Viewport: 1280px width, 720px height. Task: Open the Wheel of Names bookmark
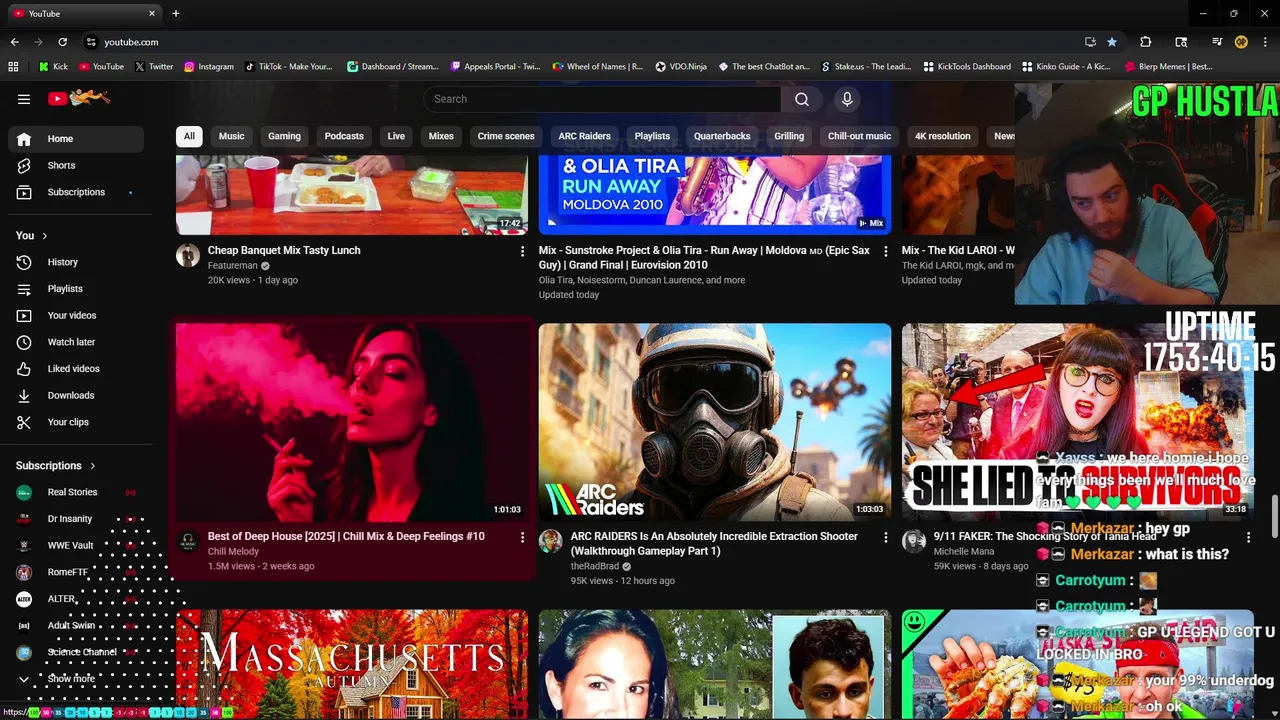(598, 67)
